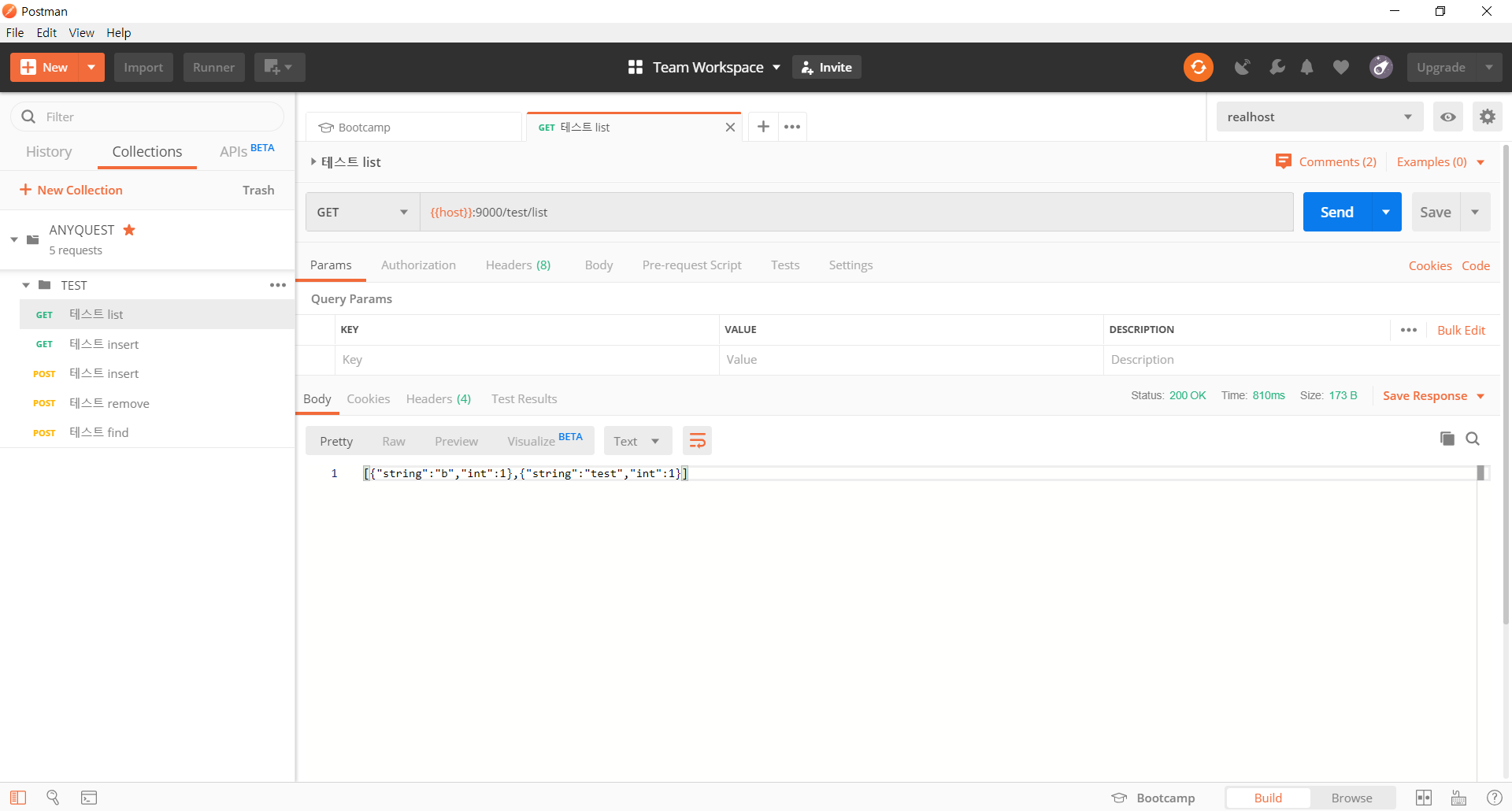Click the environment quick look eye icon
Image resolution: width=1512 pixels, height=811 pixels.
[x=1447, y=117]
